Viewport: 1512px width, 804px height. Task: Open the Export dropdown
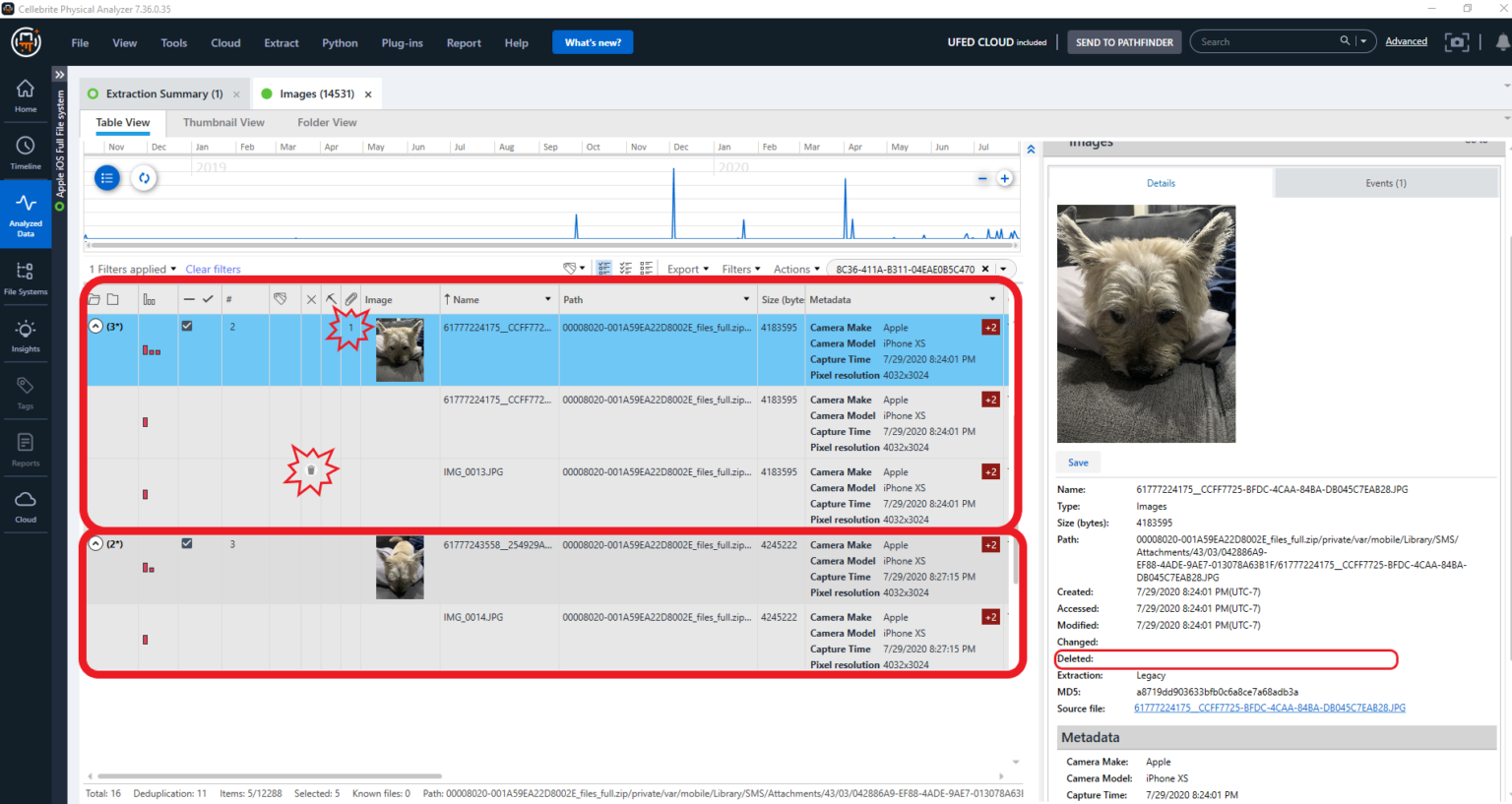687,269
